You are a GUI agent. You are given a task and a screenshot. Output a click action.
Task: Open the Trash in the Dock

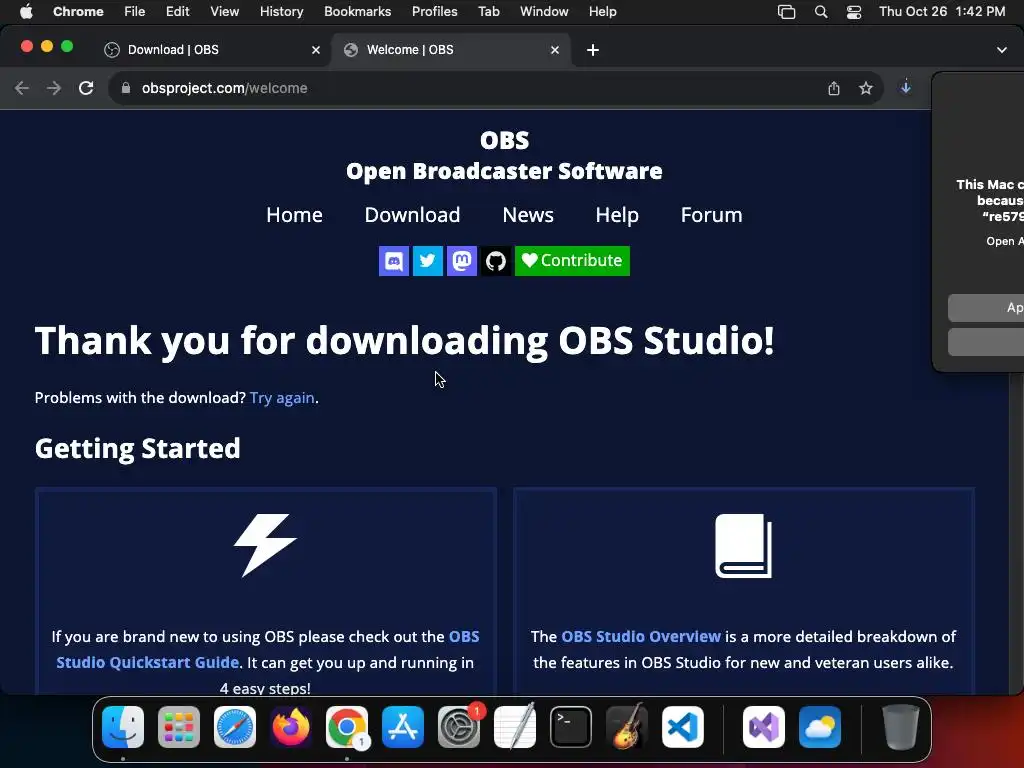(901, 727)
